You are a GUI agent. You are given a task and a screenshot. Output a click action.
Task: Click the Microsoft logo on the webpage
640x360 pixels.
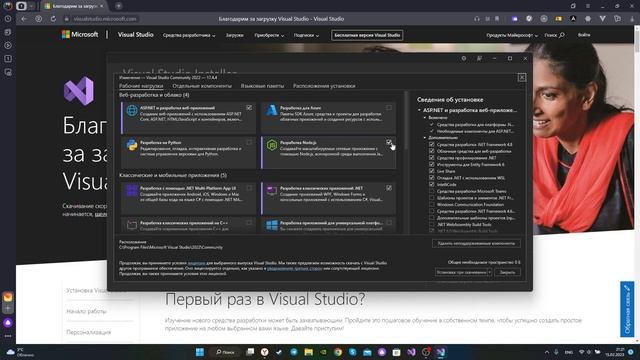point(80,34)
